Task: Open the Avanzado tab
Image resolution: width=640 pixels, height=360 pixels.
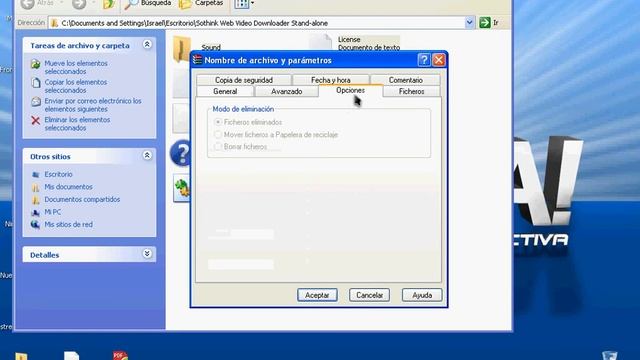Action: pyautogui.click(x=287, y=91)
